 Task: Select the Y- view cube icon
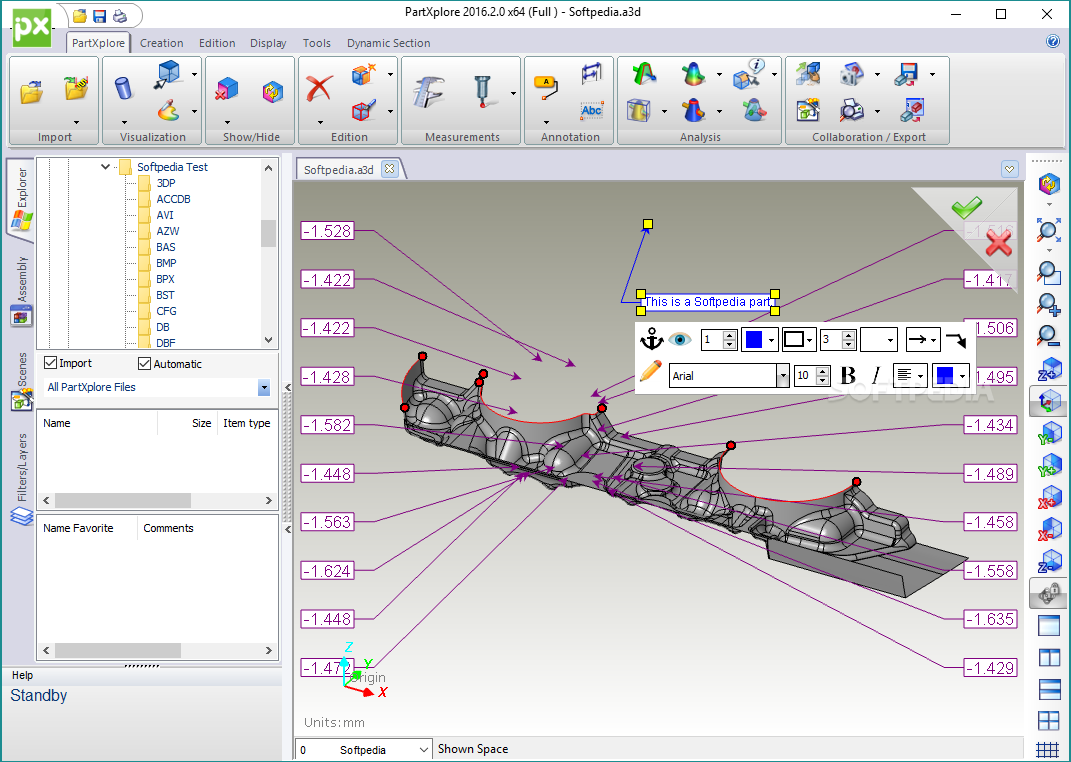click(x=1049, y=434)
